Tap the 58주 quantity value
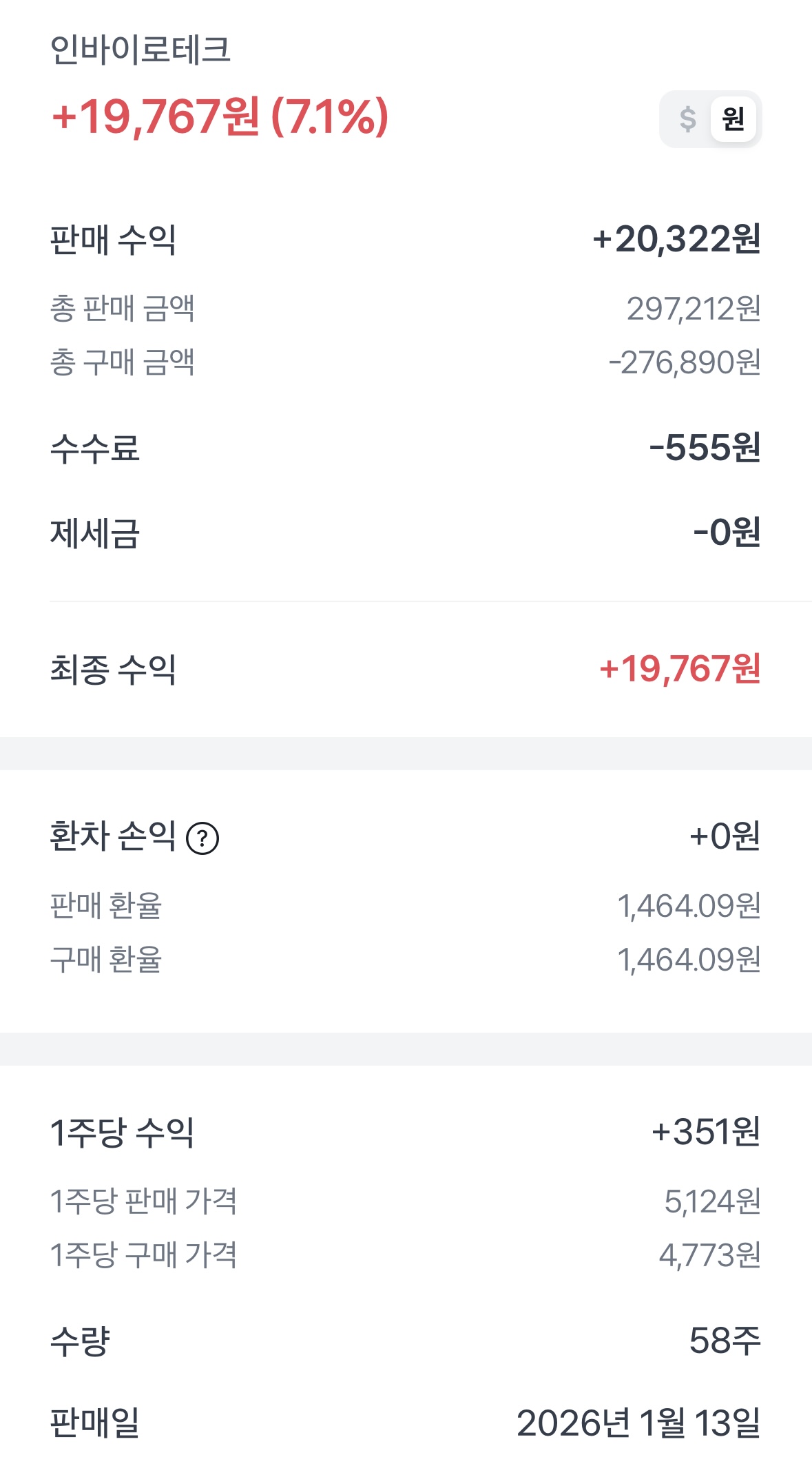Screen dimensions: 812x1477 (725, 1341)
